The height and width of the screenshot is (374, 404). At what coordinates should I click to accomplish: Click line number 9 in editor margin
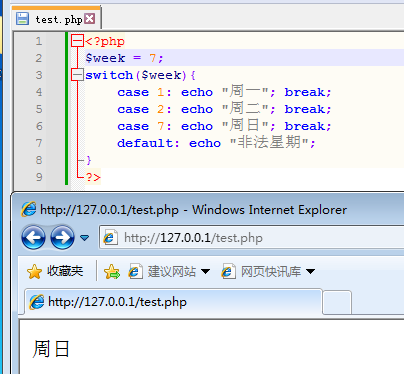coord(39,177)
